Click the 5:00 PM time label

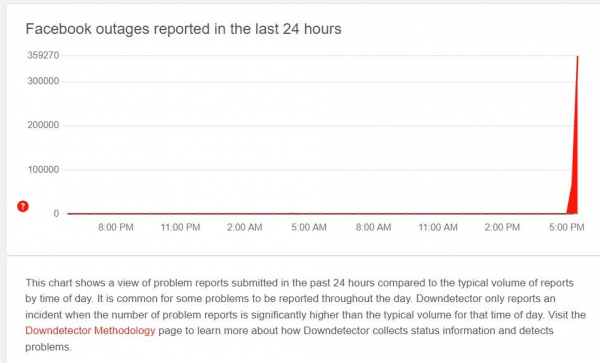[567, 227]
